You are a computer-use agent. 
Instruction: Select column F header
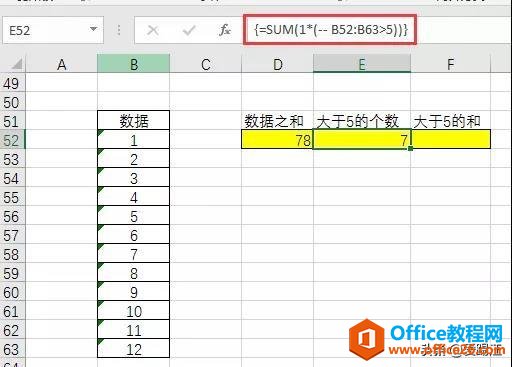(451, 64)
